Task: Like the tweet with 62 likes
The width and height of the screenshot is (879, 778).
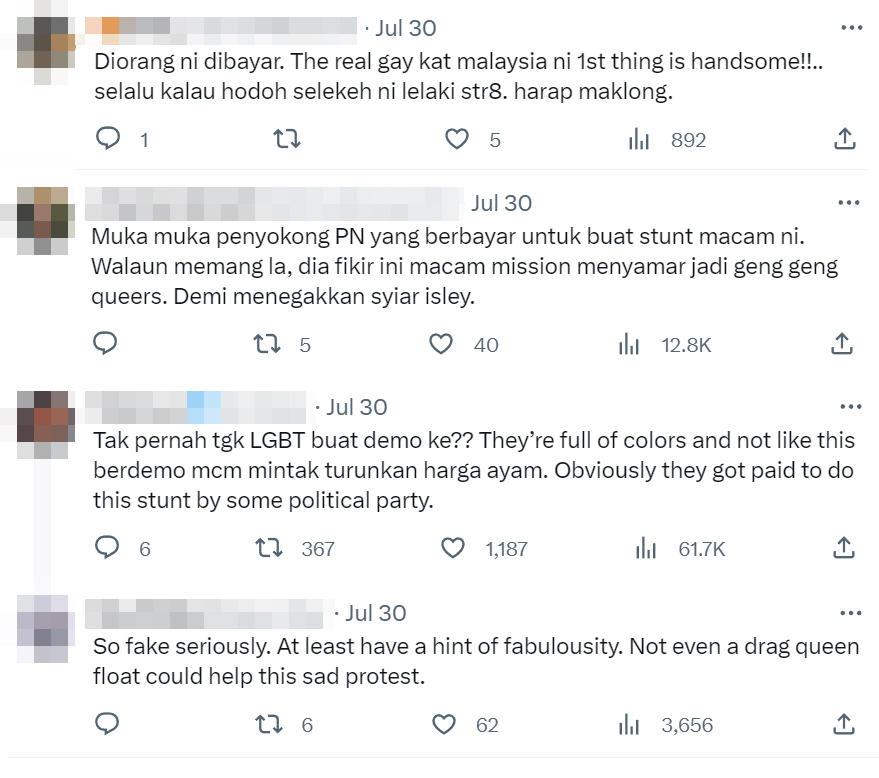Action: coord(444,724)
